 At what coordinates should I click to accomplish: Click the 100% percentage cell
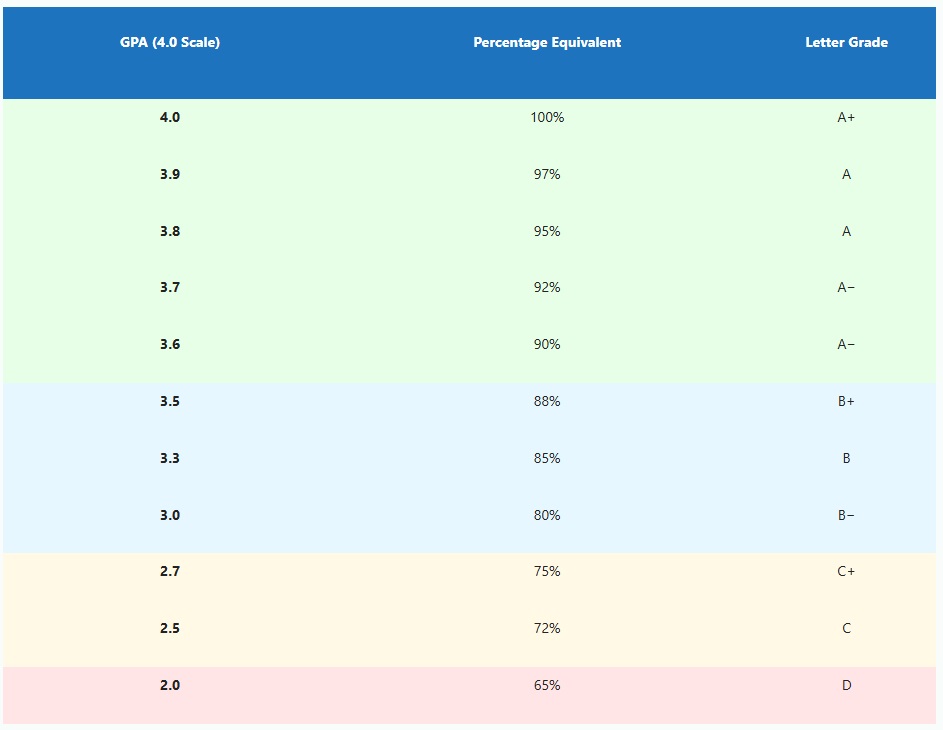click(x=547, y=117)
